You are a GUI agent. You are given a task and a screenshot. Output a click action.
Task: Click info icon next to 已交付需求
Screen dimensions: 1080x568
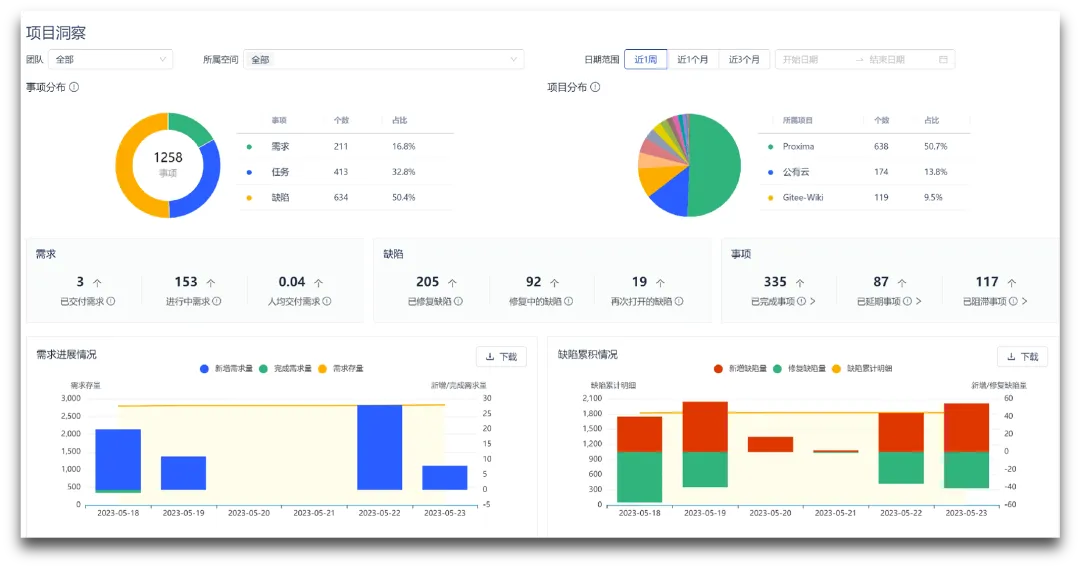(x=111, y=302)
